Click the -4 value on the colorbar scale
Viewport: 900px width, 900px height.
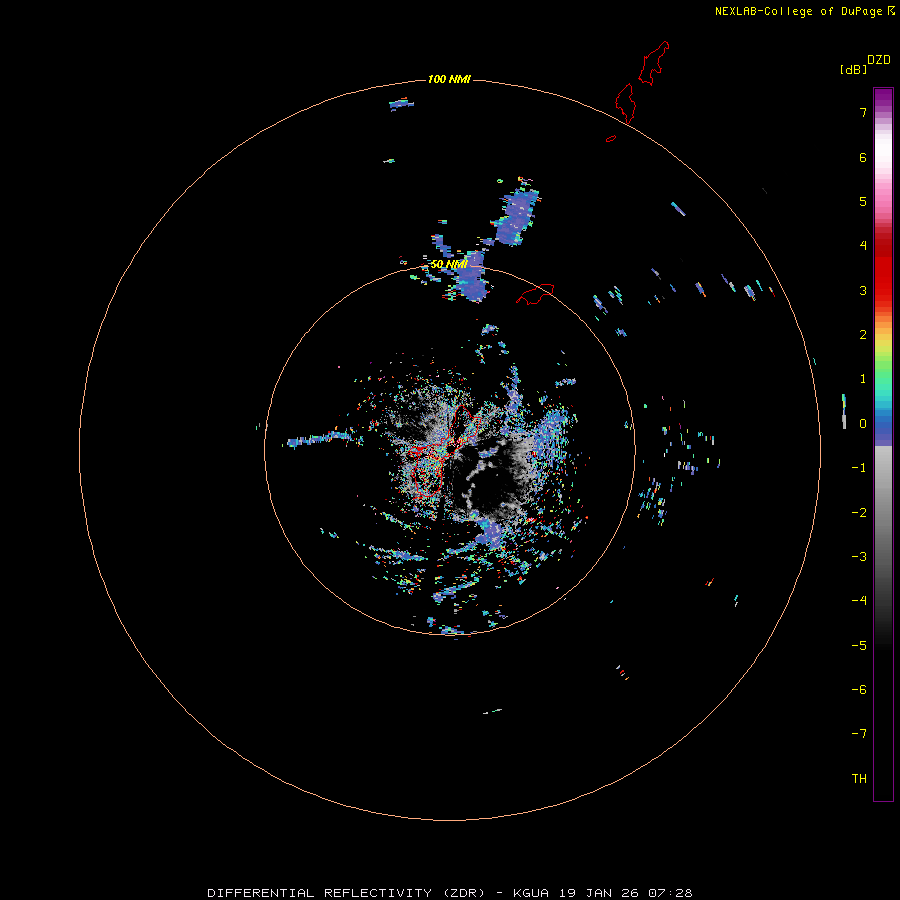pos(859,600)
